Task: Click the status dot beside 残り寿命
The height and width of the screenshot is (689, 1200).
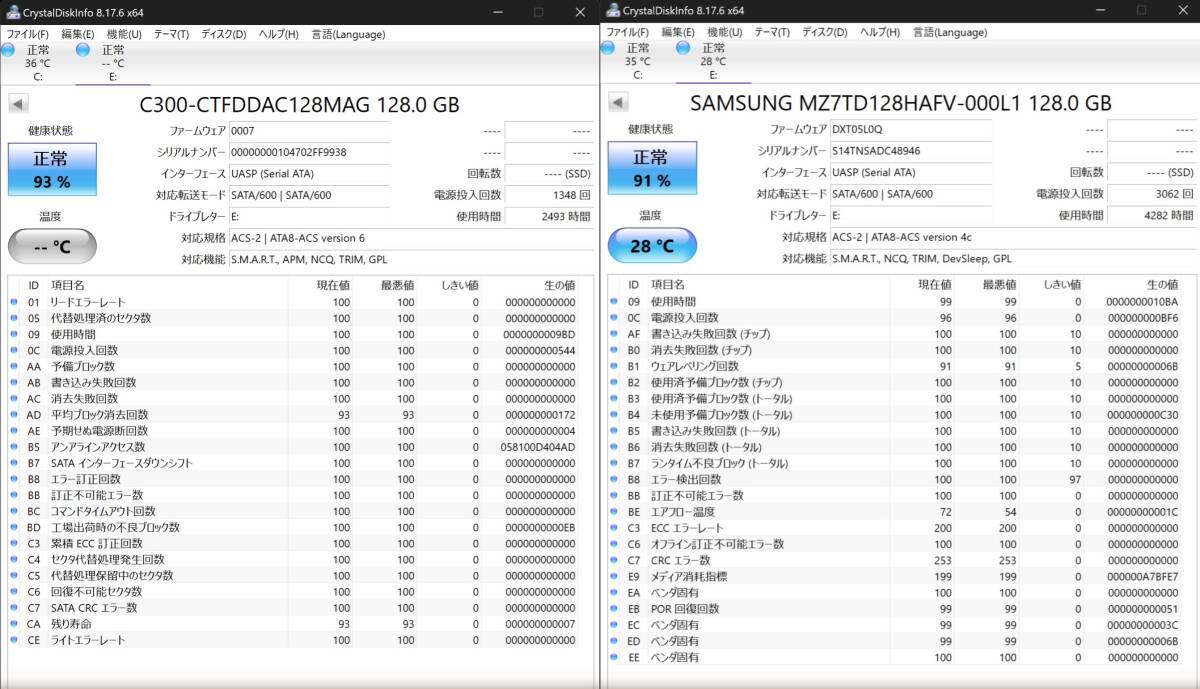Action: 14,624
